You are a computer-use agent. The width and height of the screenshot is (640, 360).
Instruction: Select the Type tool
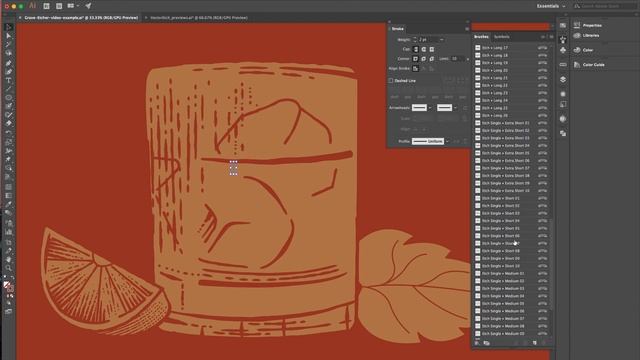[x=9, y=80]
